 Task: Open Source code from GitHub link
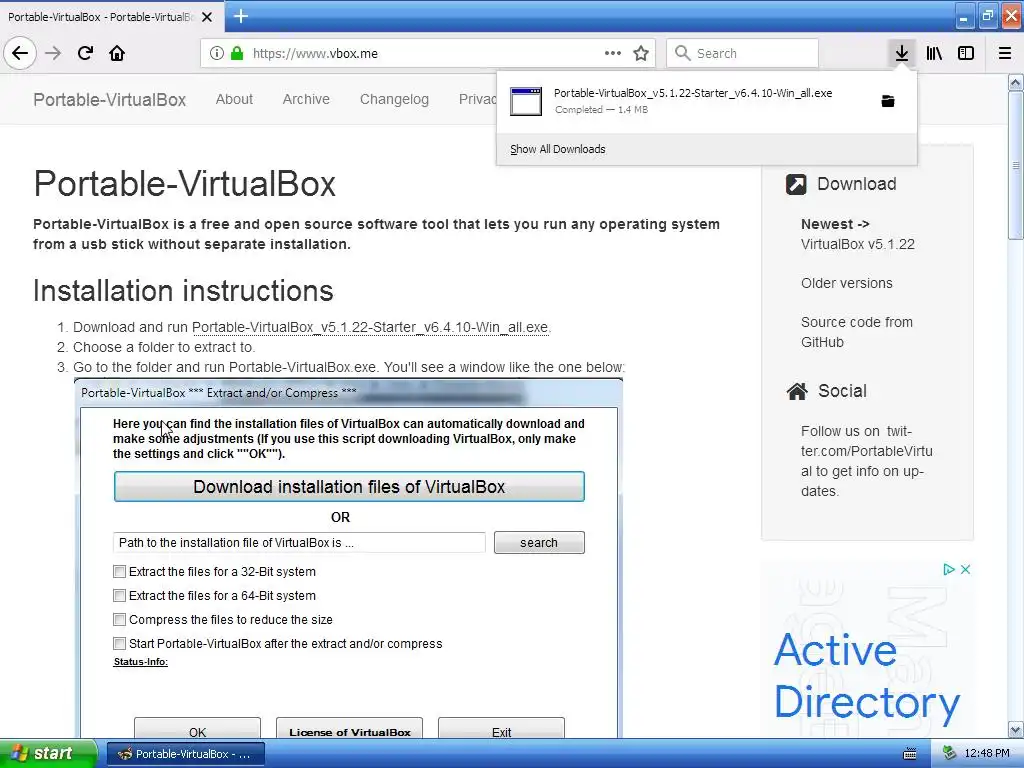(857, 332)
